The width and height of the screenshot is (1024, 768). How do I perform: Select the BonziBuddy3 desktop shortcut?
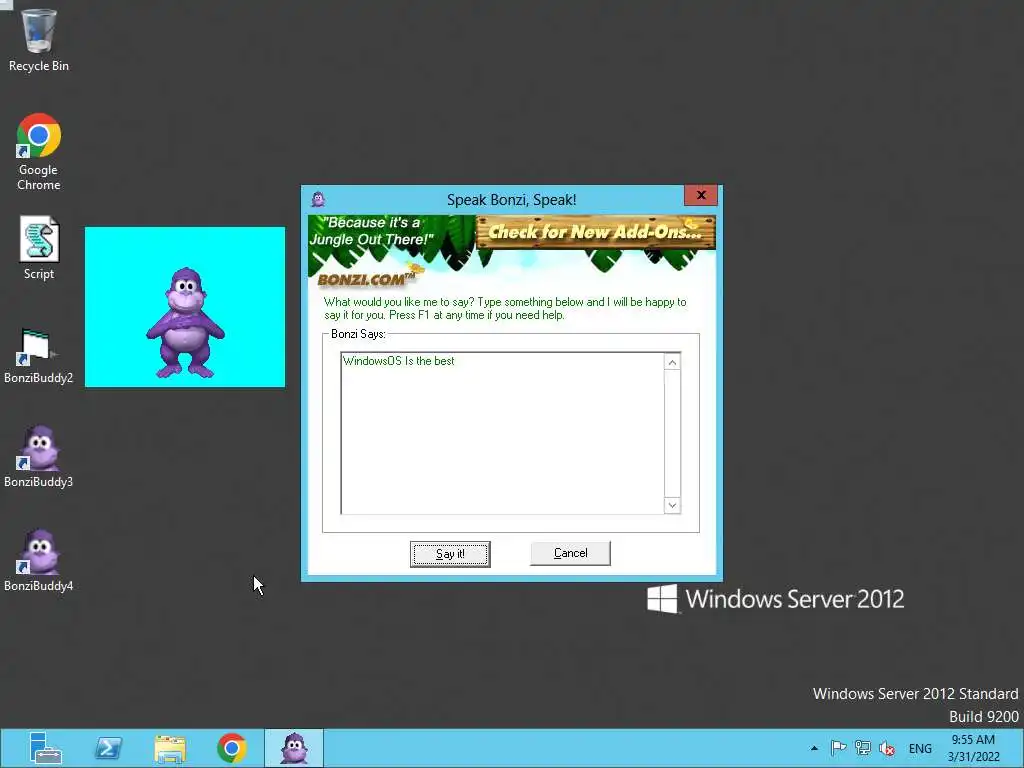[39, 457]
